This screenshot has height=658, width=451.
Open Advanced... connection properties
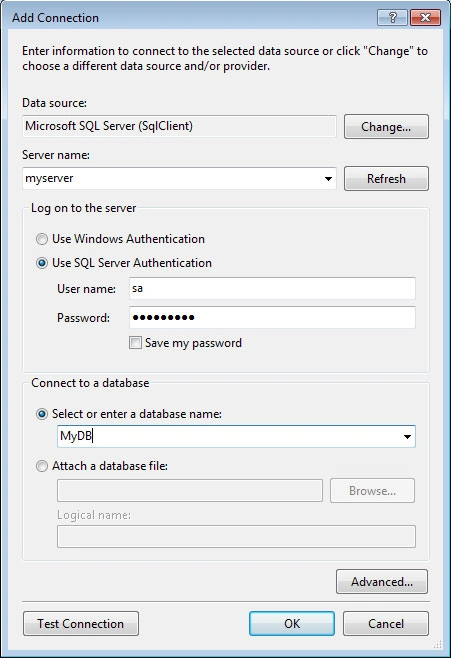[x=382, y=582]
